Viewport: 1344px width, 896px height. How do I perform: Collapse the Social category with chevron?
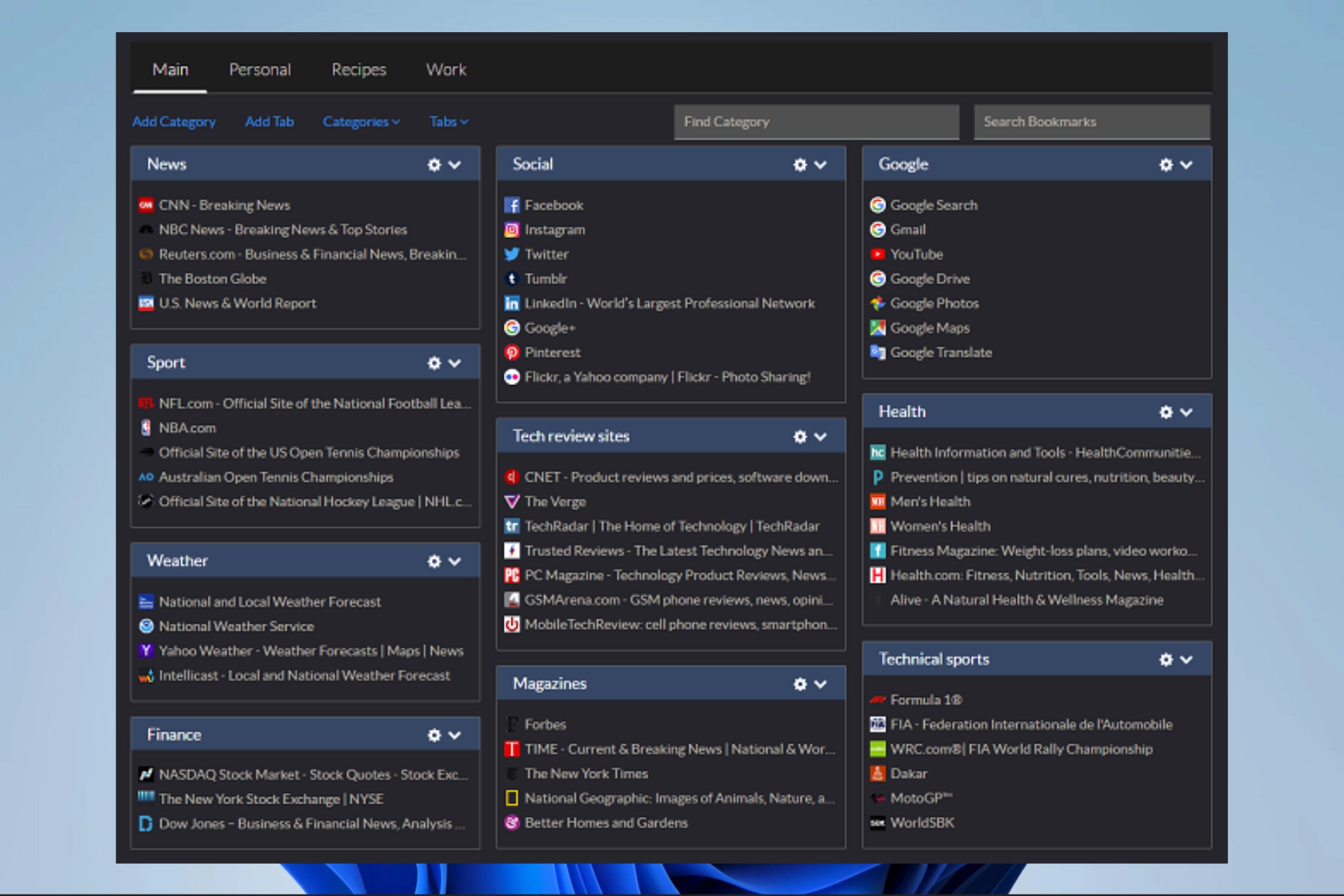[x=820, y=164]
